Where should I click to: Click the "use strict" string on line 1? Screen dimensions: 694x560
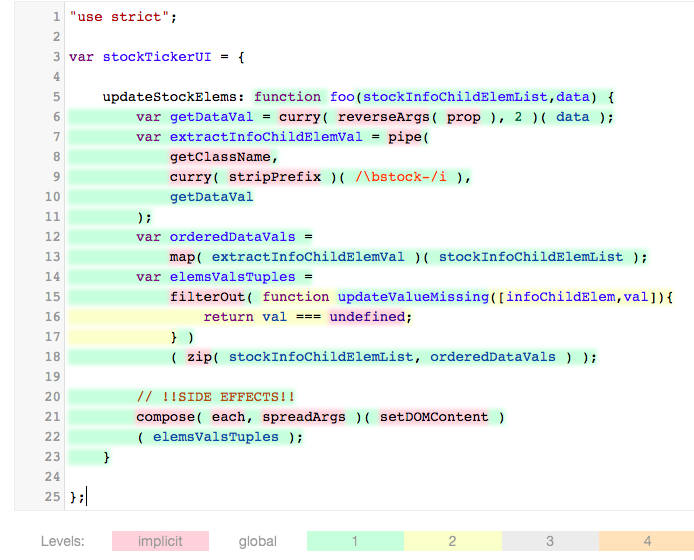click(x=119, y=17)
